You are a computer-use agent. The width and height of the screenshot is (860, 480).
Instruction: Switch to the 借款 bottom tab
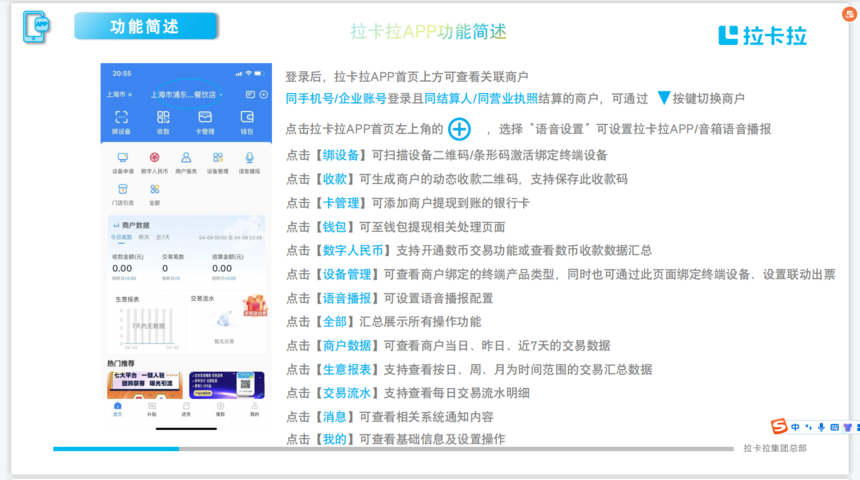(220, 409)
